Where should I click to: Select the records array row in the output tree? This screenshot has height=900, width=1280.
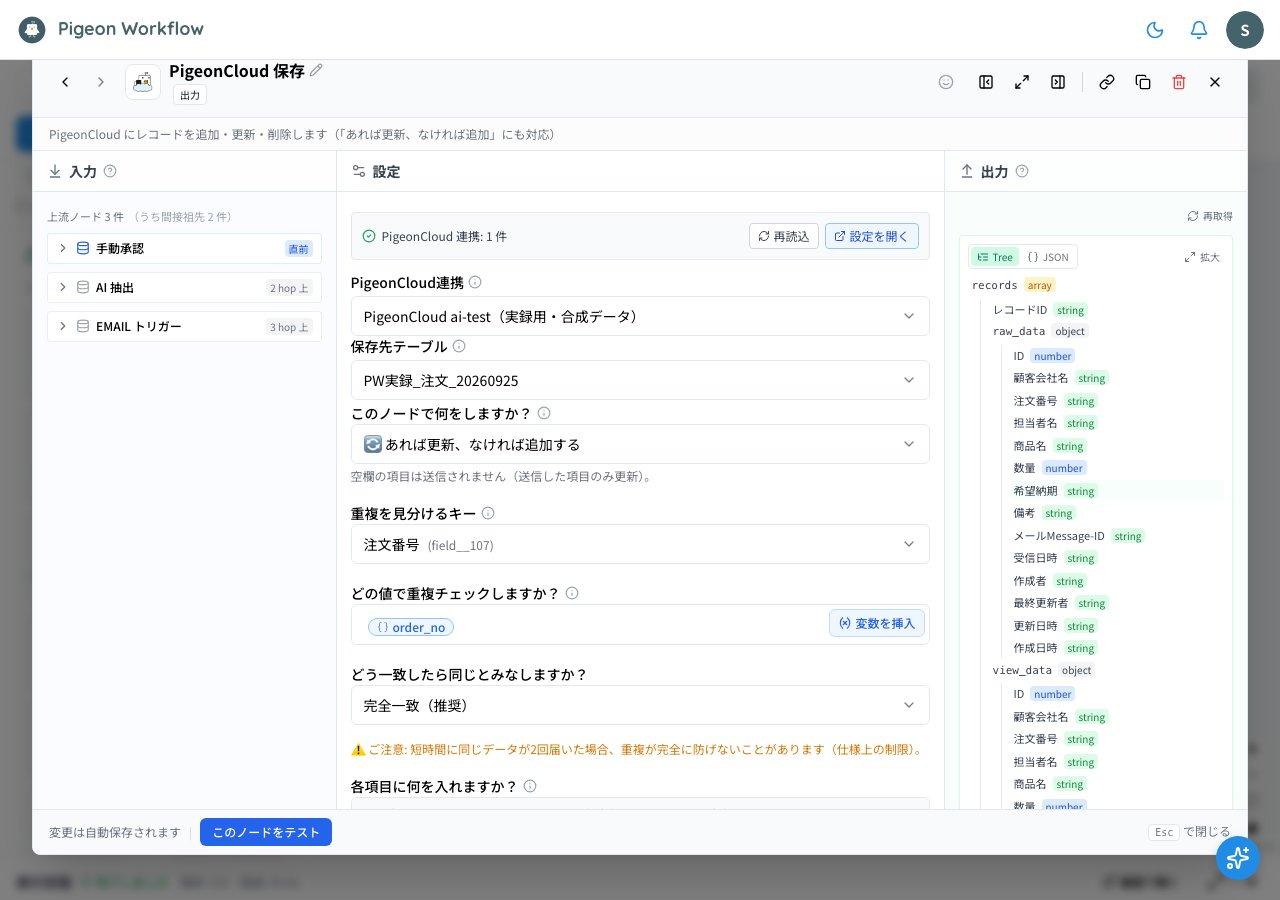(1096, 285)
